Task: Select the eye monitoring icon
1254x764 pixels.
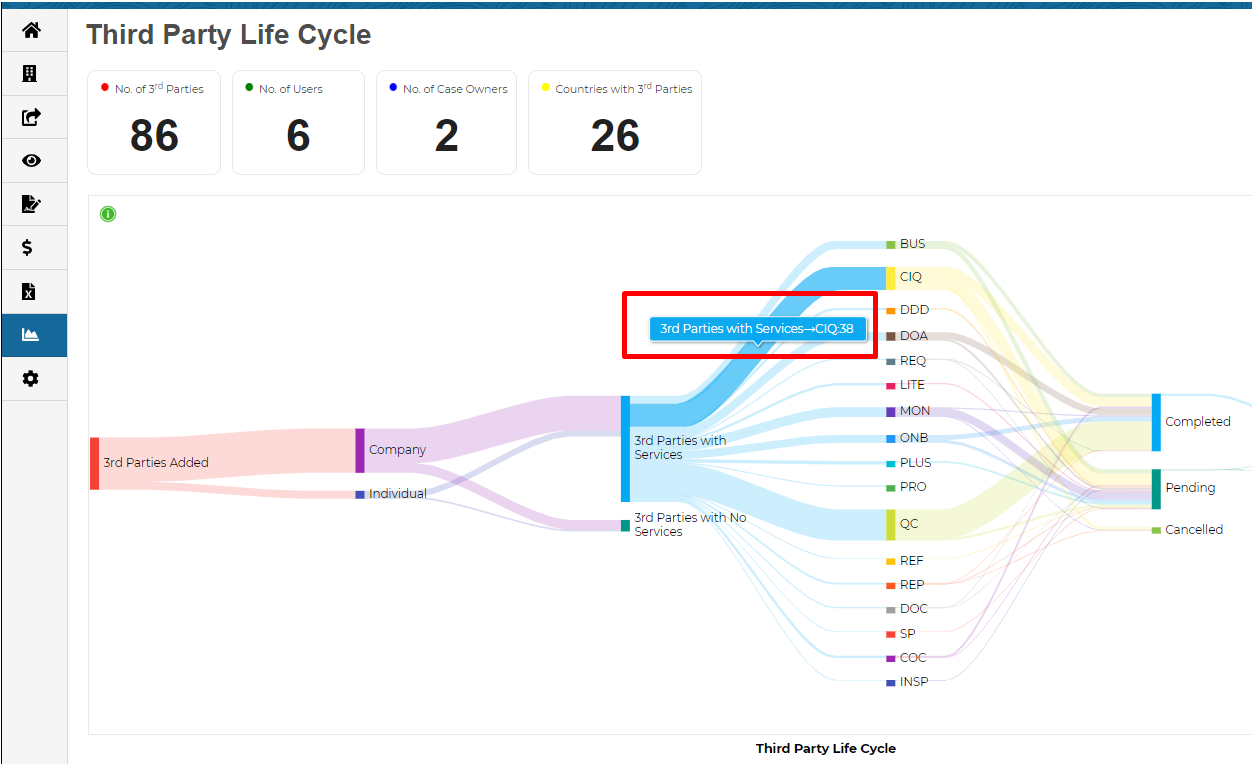Action: point(31,160)
